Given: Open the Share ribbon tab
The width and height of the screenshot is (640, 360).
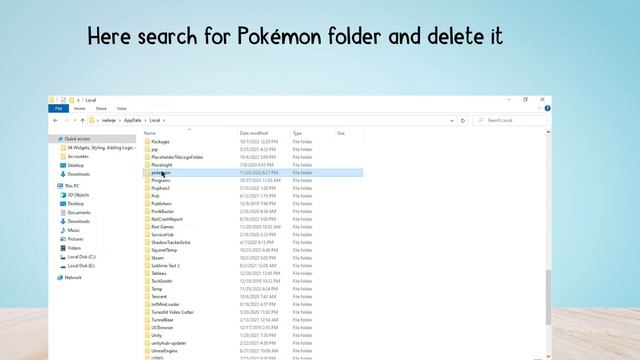Looking at the screenshot, I should (x=101, y=109).
